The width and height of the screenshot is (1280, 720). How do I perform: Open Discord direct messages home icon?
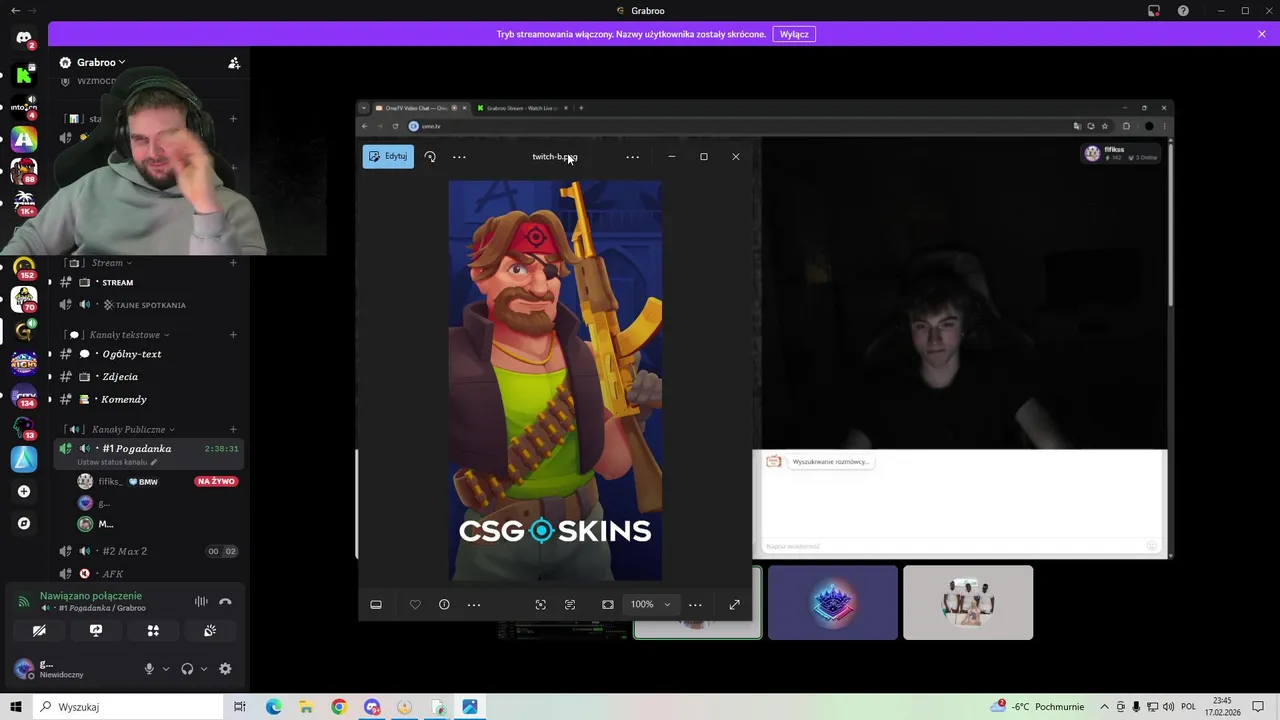click(24, 38)
